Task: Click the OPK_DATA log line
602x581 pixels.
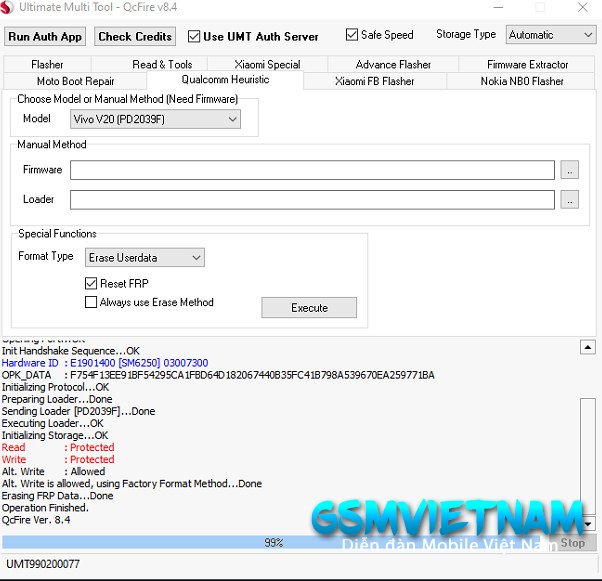Action: (x=218, y=375)
